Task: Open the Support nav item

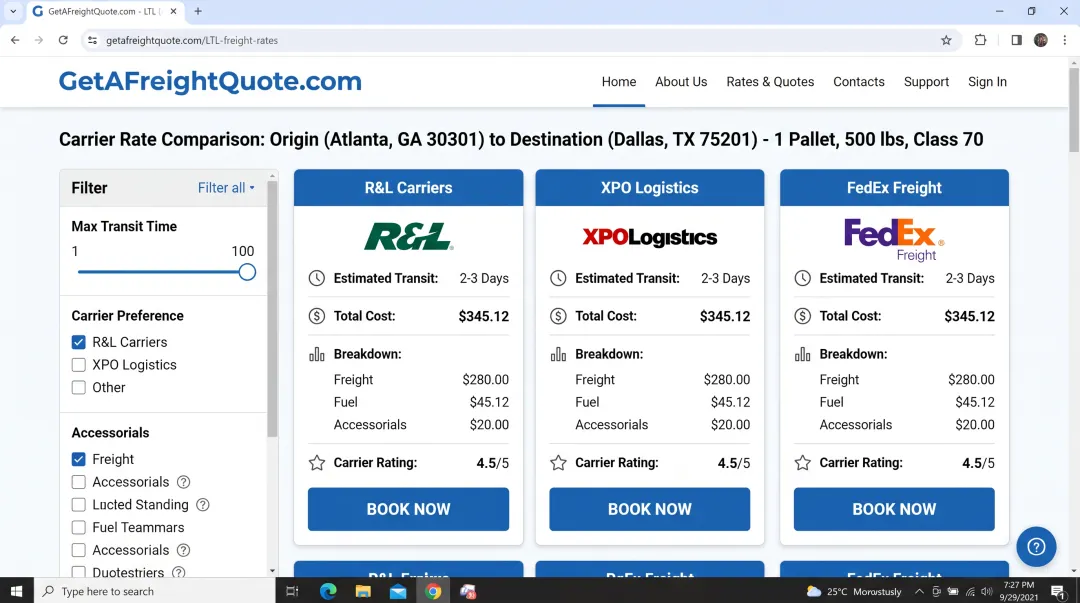Action: click(926, 82)
